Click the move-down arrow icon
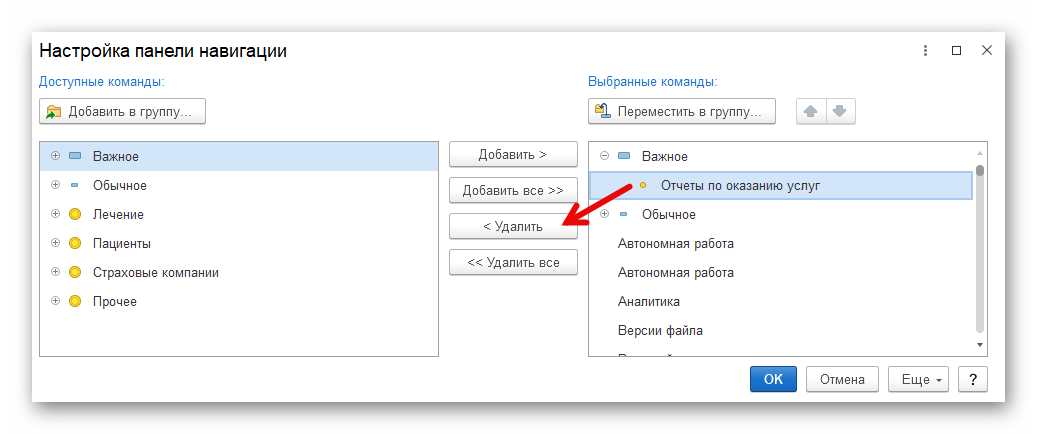This screenshot has height=434, width=1037. point(839,111)
